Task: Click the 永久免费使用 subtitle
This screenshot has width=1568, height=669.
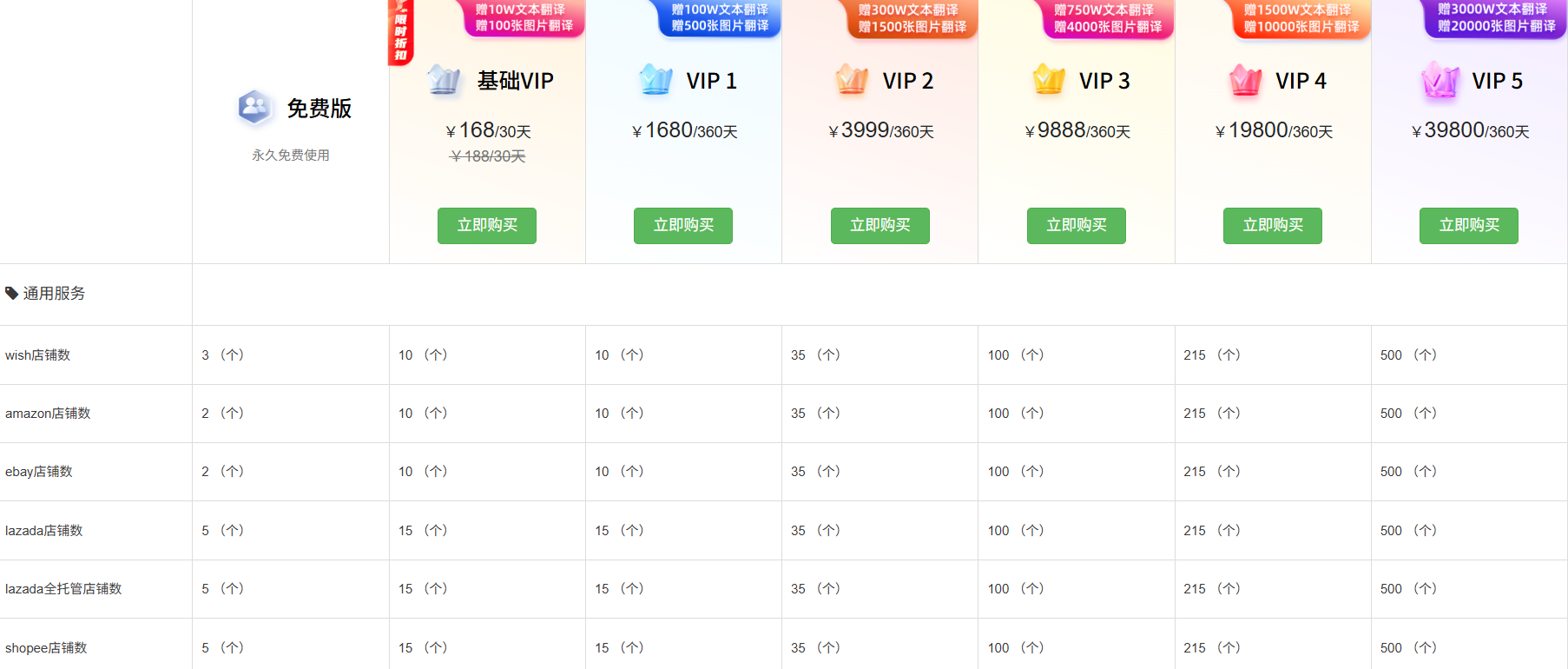Action: (291, 156)
